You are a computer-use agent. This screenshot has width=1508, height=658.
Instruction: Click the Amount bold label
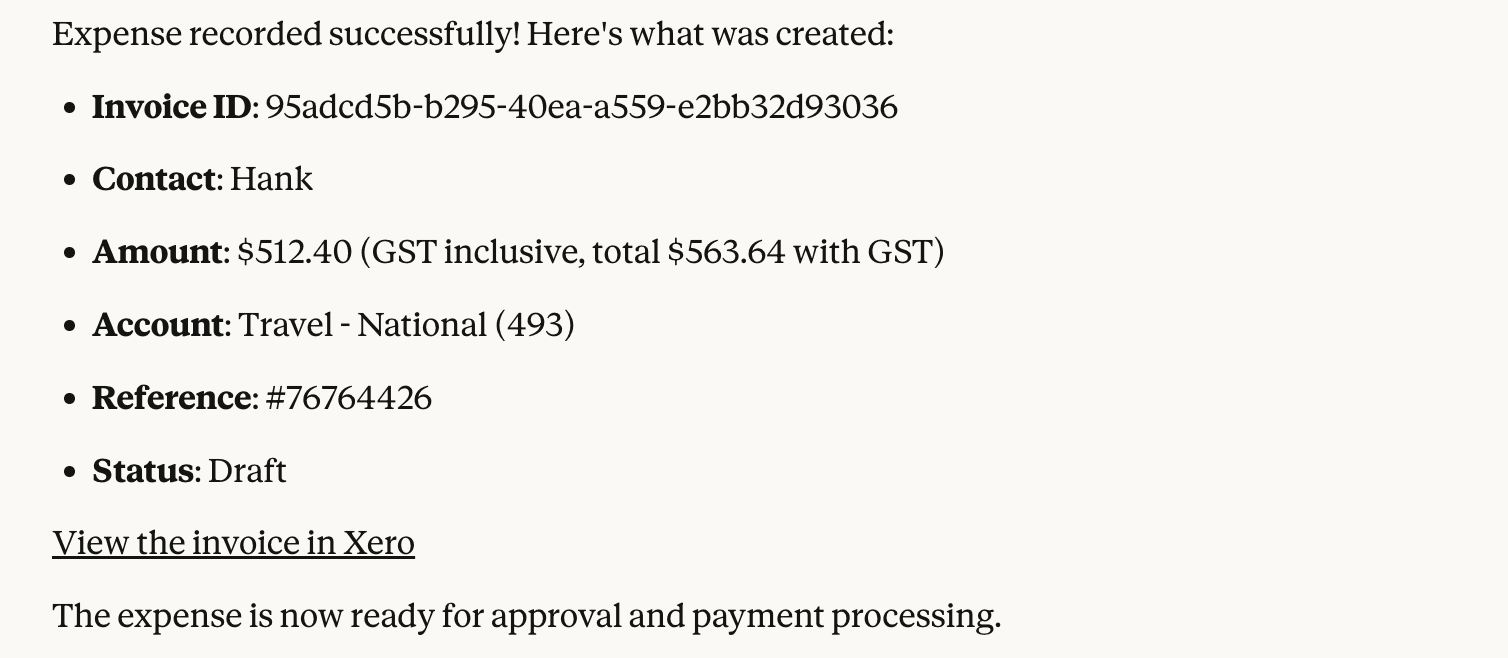point(157,252)
